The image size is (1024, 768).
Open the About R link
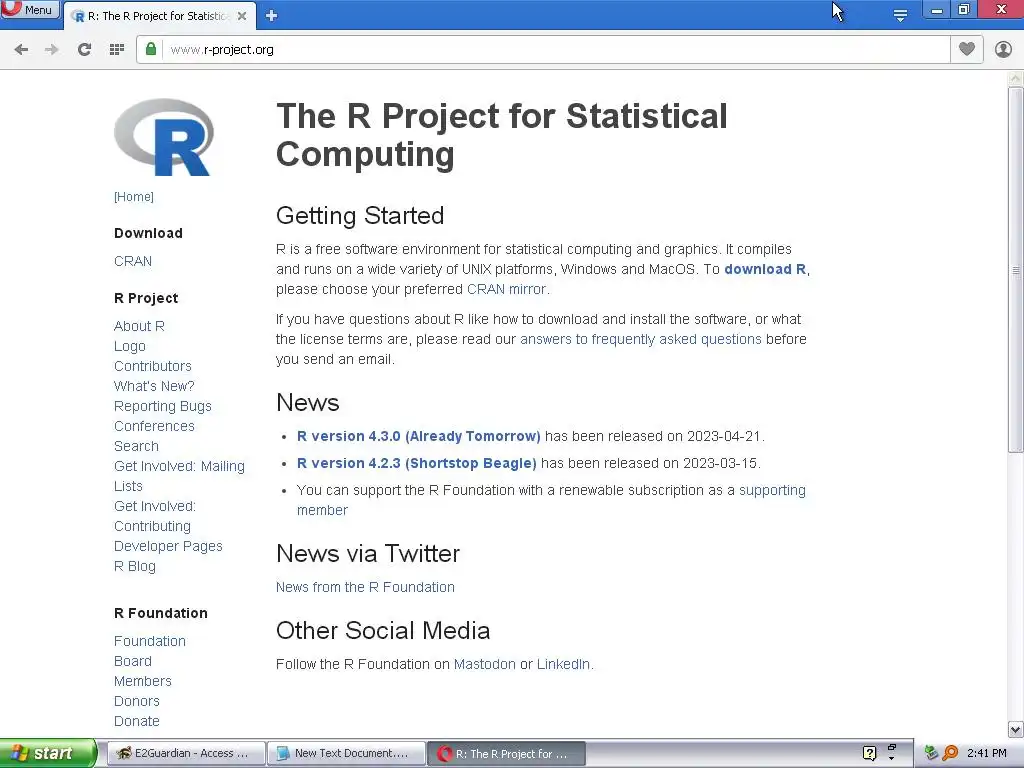[139, 326]
